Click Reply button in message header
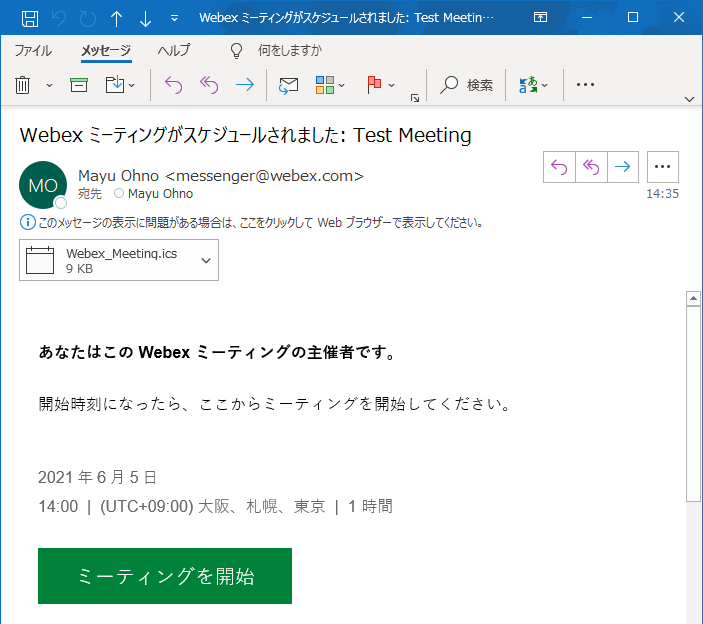Image resolution: width=703 pixels, height=624 pixels. pyautogui.click(x=559, y=167)
